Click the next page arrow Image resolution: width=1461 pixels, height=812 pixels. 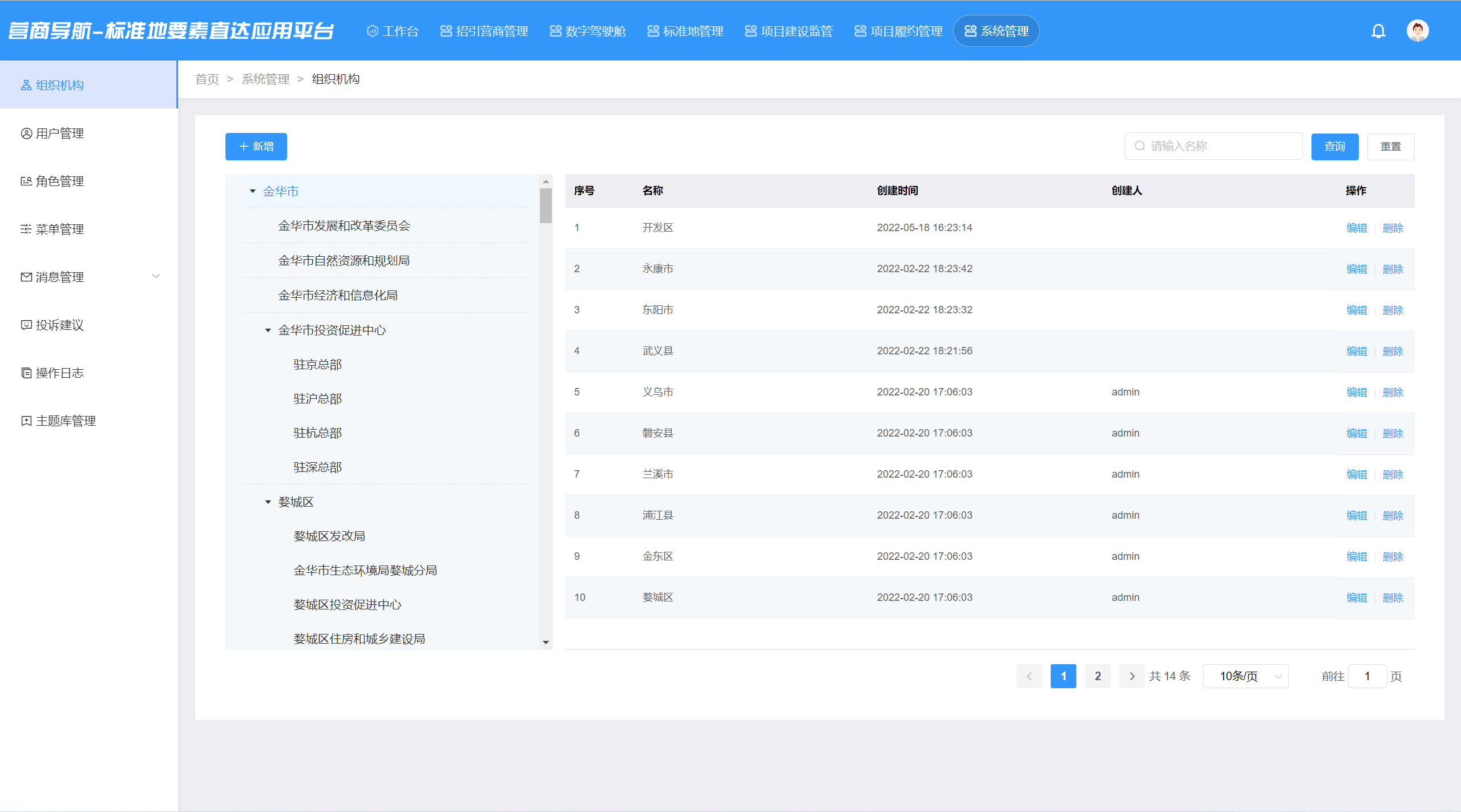[x=1132, y=676]
